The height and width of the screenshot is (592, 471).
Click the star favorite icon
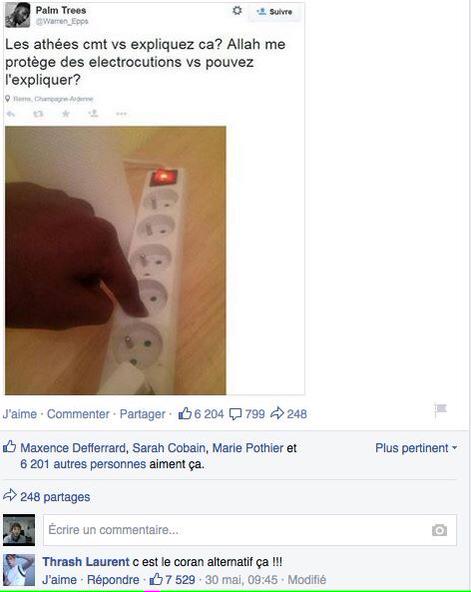[x=66, y=114]
